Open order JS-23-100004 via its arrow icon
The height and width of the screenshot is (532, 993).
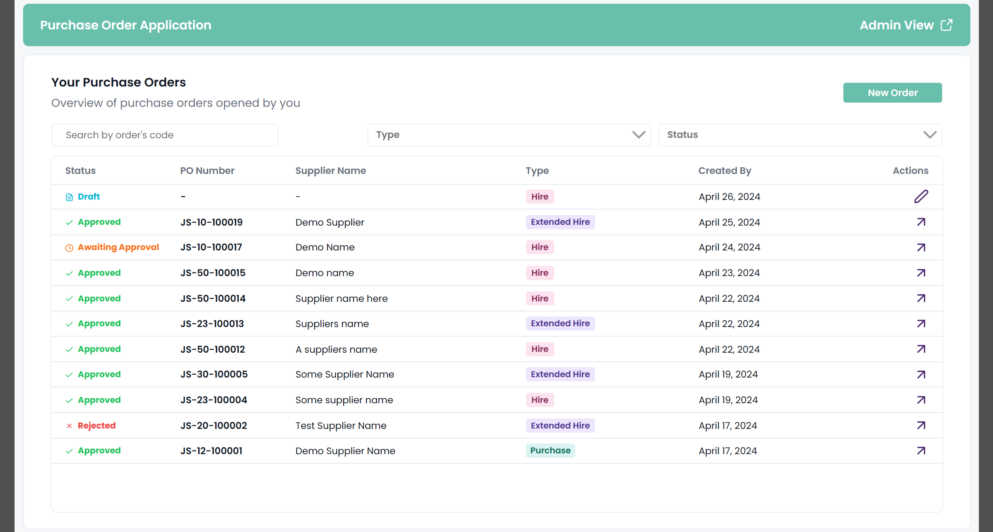click(x=921, y=400)
